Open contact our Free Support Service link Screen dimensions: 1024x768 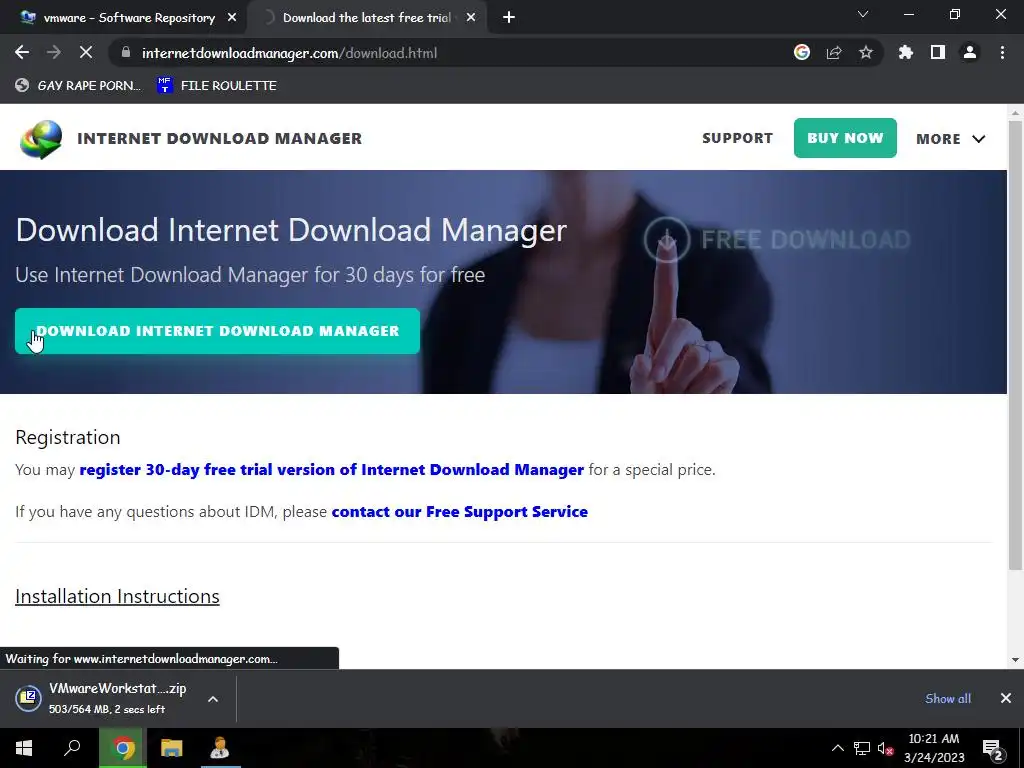coord(460,511)
